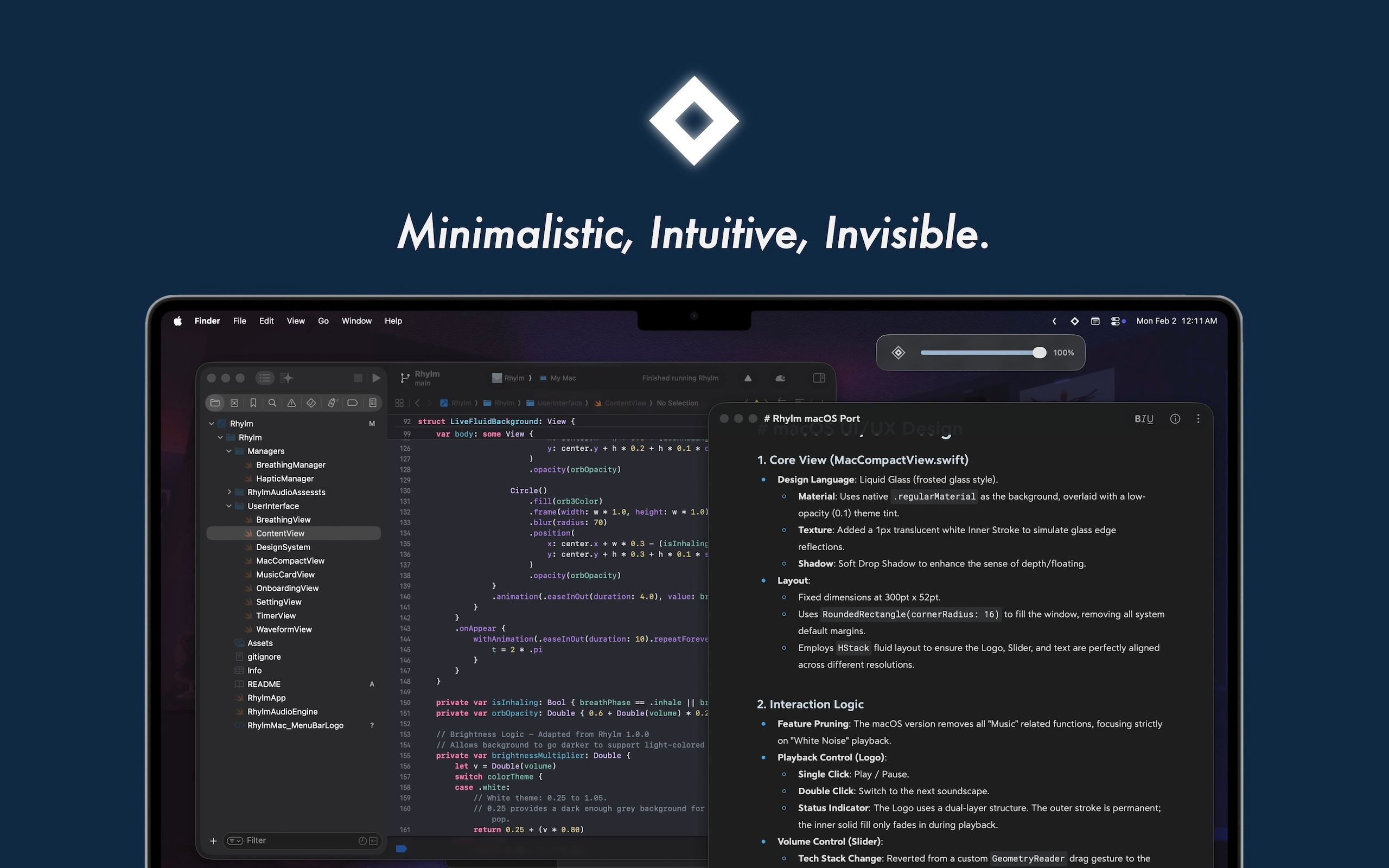Open the File menu
Screen dimensions: 1389x868
click(x=239, y=321)
